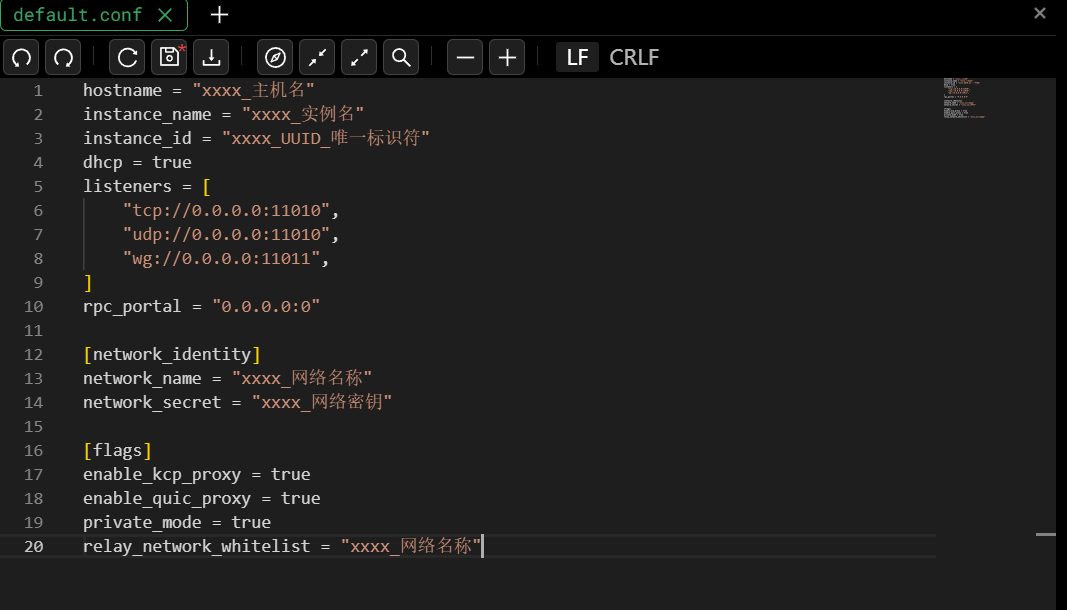Click the download icon in the toolbar
The image size is (1067, 610).
click(211, 58)
